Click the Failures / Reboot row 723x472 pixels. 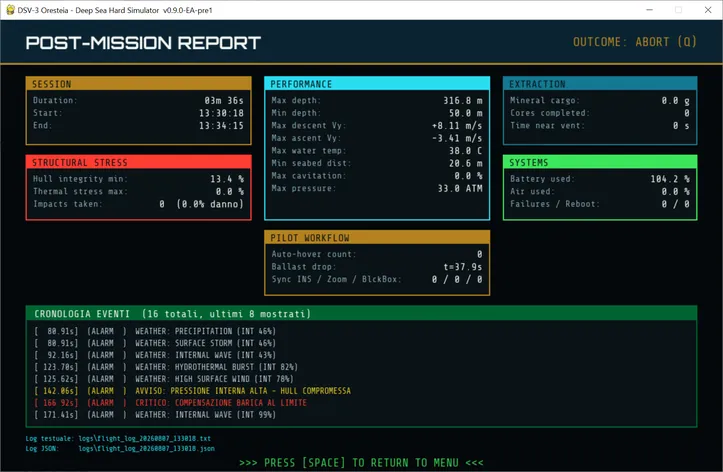[x=599, y=204]
